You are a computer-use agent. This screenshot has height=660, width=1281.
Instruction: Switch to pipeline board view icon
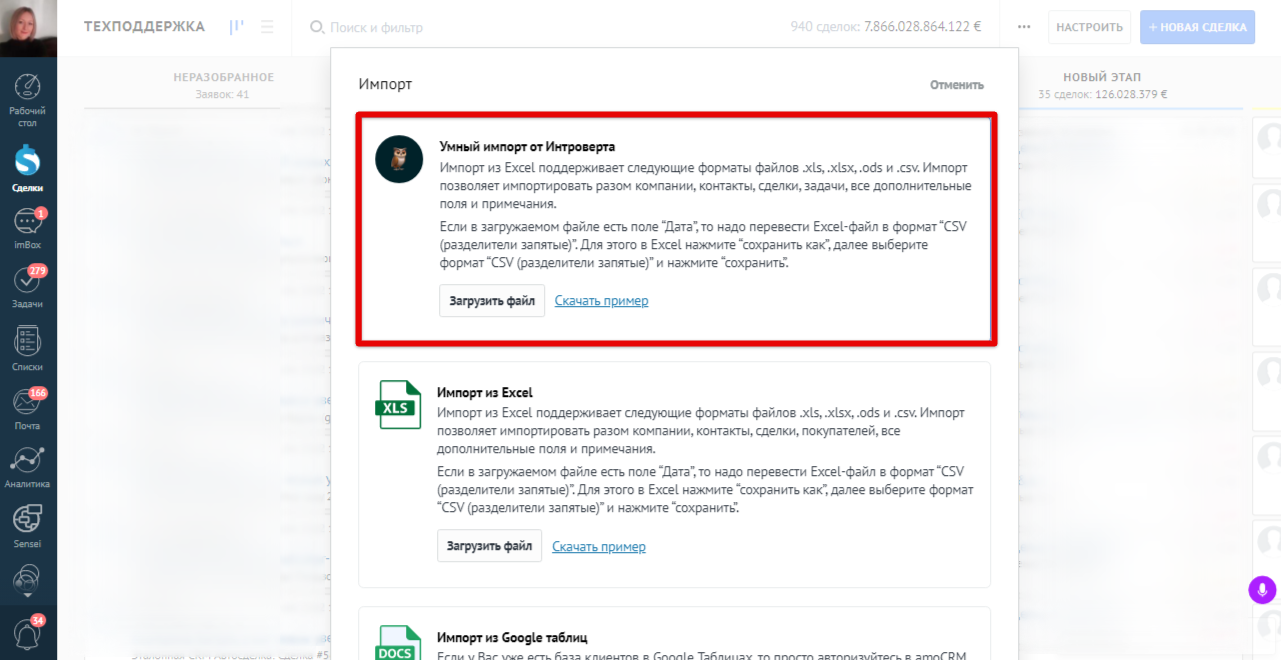pyautogui.click(x=236, y=27)
